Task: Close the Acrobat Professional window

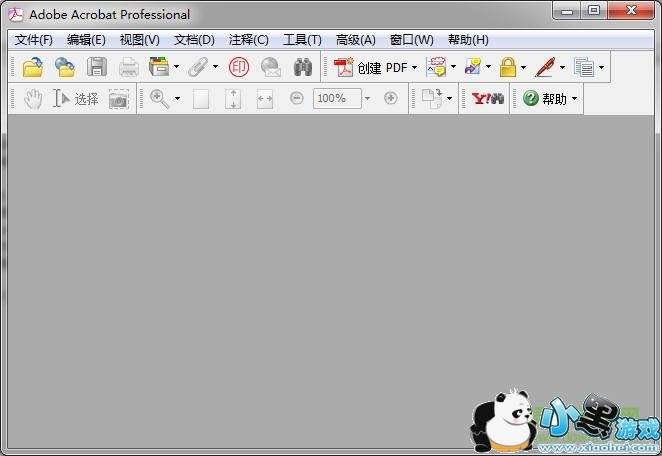Action: click(631, 10)
